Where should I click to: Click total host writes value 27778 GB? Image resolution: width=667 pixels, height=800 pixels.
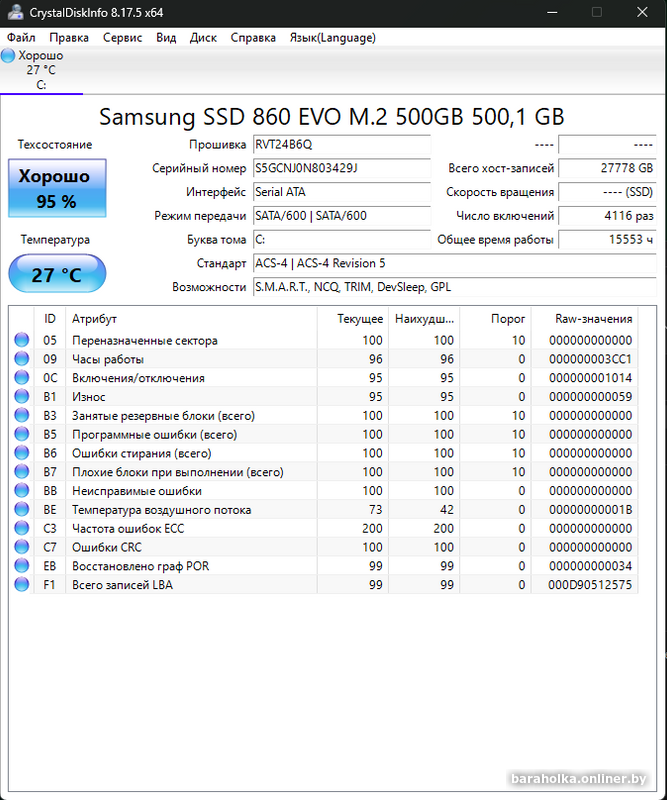pyautogui.click(x=607, y=168)
